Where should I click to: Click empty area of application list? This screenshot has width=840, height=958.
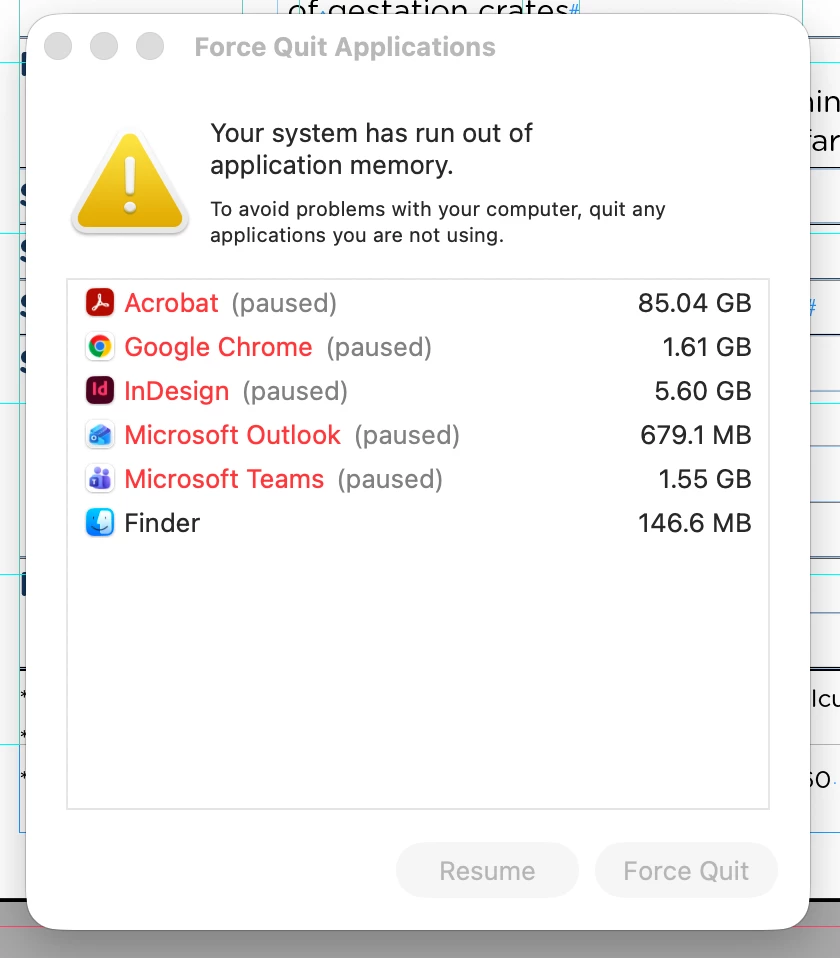417,680
